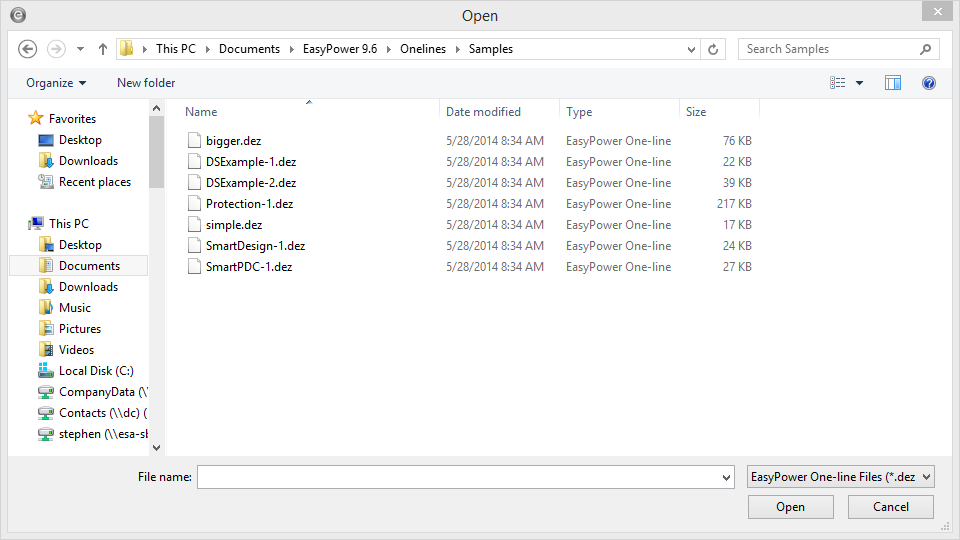
Task: Go to Onelines in the path
Action: click(x=423, y=49)
